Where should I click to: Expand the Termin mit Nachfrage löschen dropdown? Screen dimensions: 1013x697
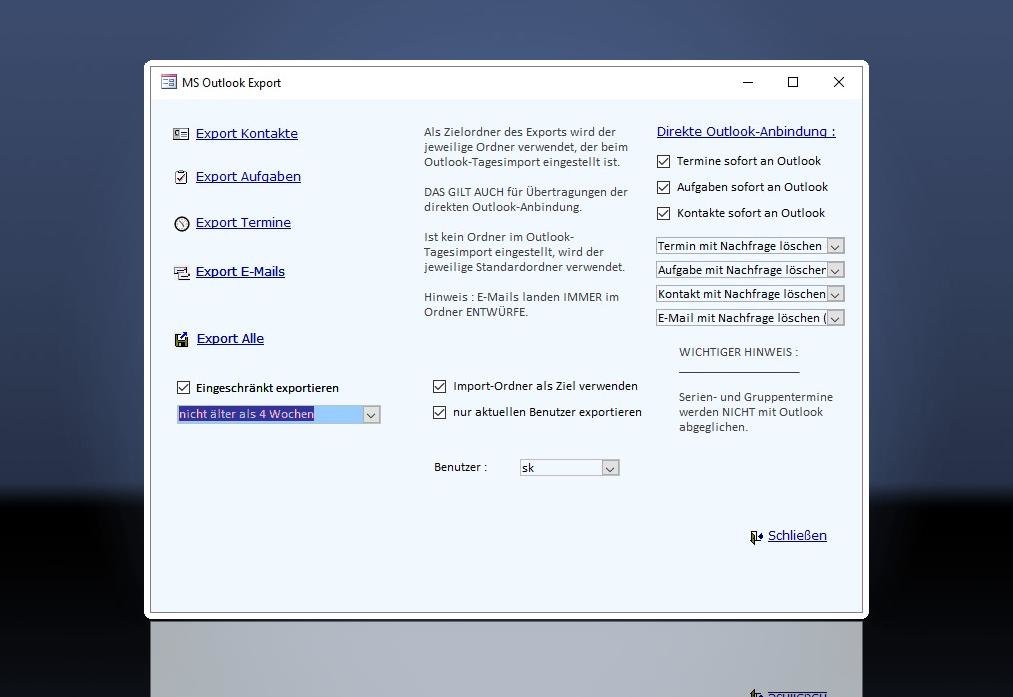[835, 247]
